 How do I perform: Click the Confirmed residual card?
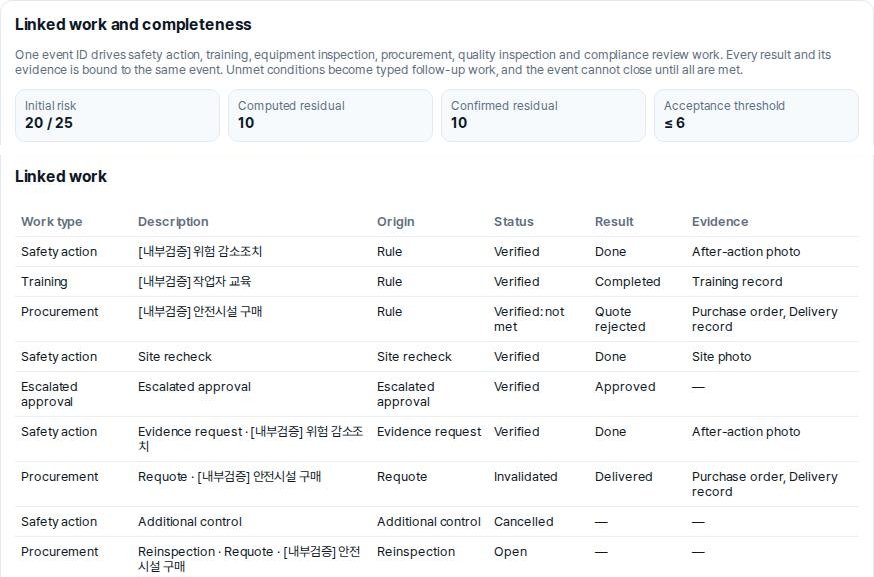click(543, 115)
